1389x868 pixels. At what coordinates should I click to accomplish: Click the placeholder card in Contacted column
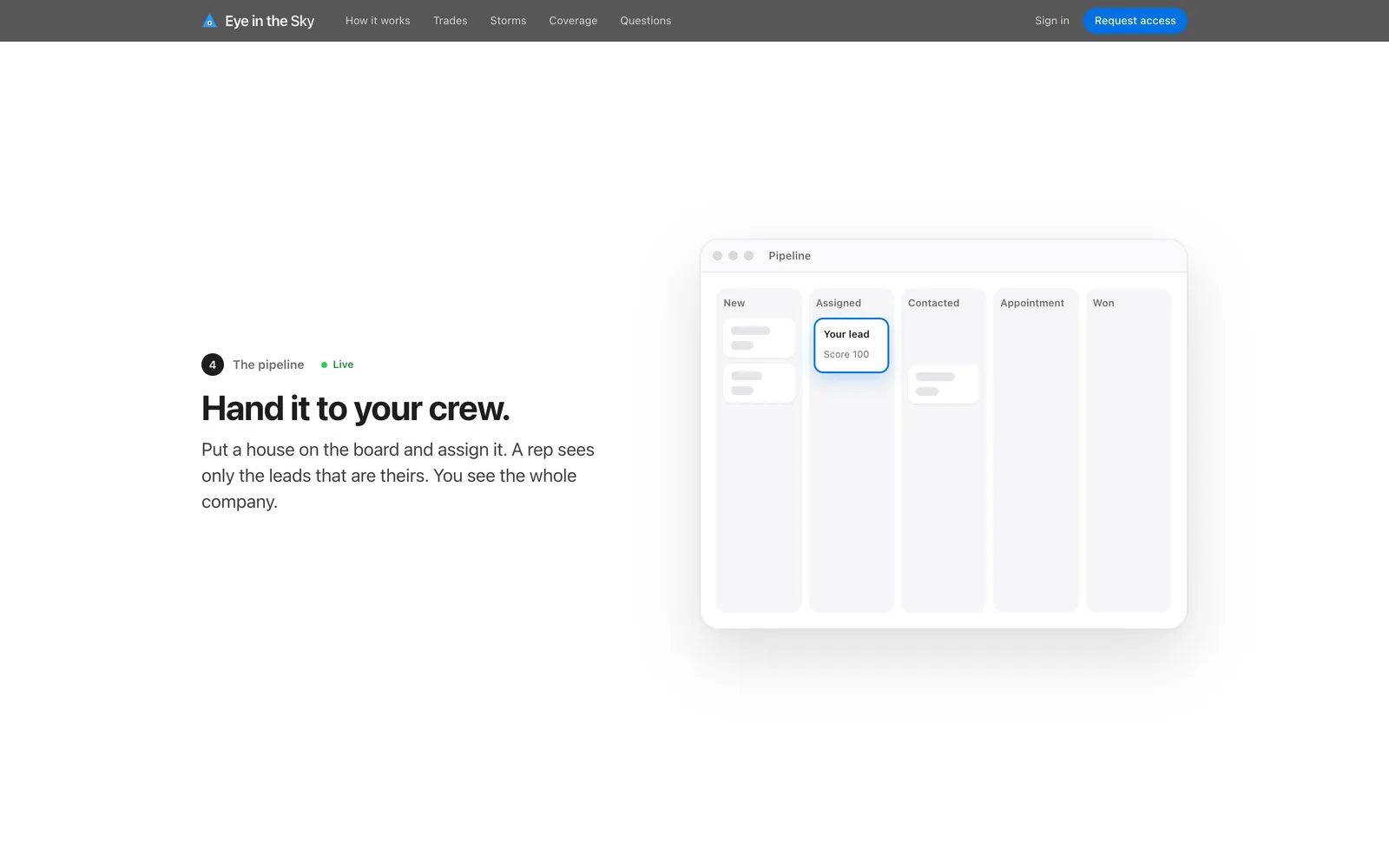(944, 384)
